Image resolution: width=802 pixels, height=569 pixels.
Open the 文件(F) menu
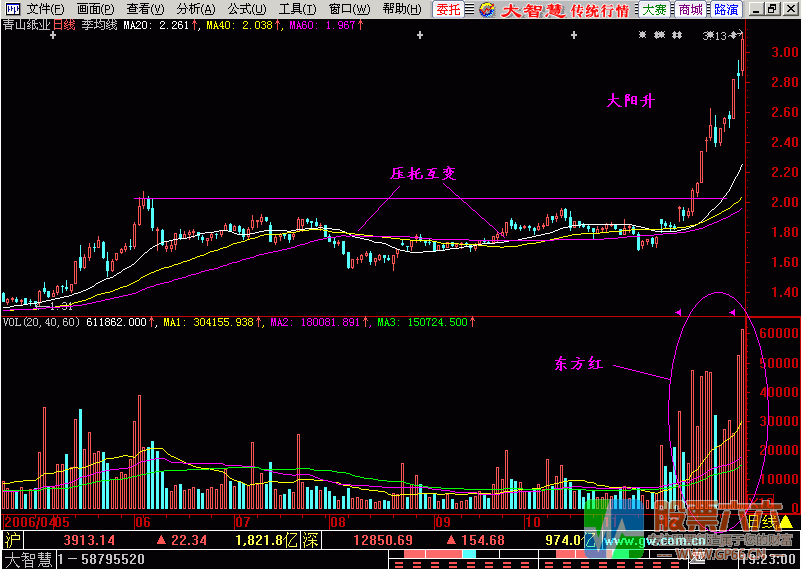[x=43, y=9]
